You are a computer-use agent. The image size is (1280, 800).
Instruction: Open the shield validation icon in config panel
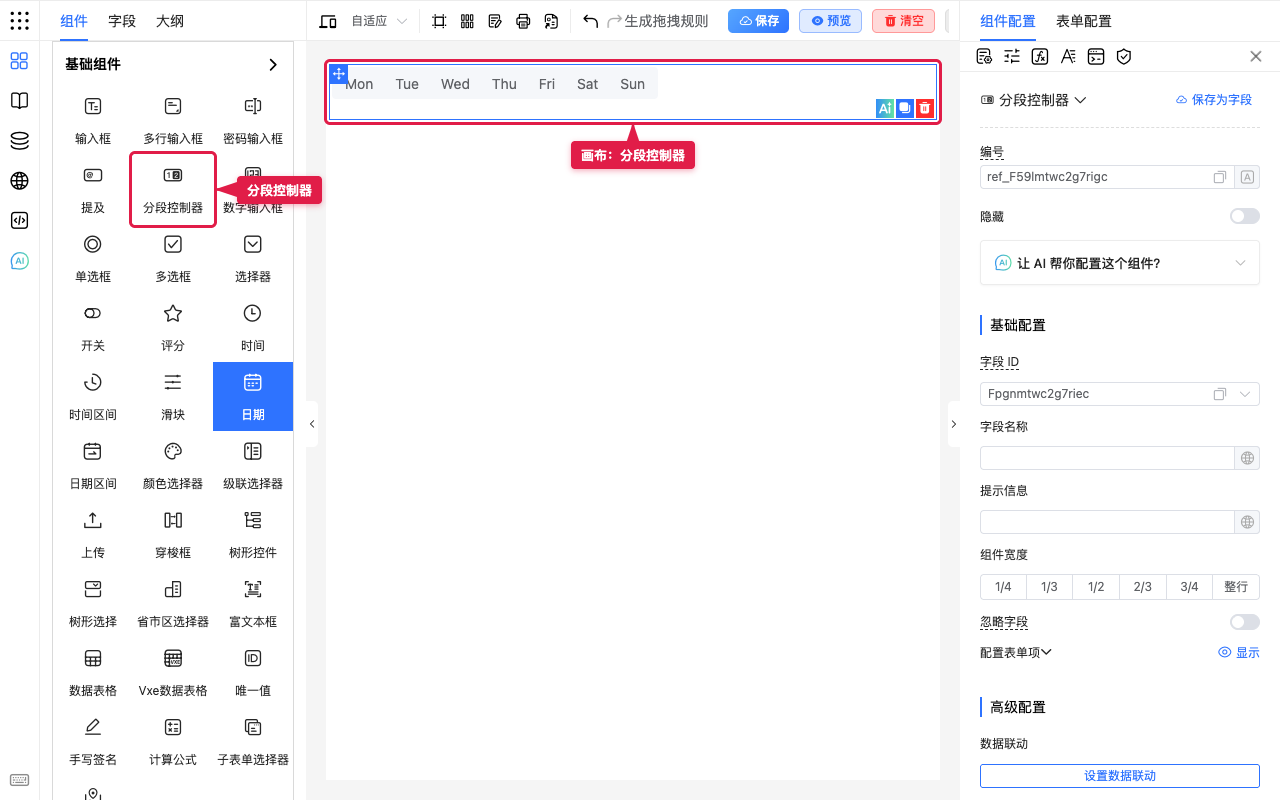click(x=1124, y=56)
